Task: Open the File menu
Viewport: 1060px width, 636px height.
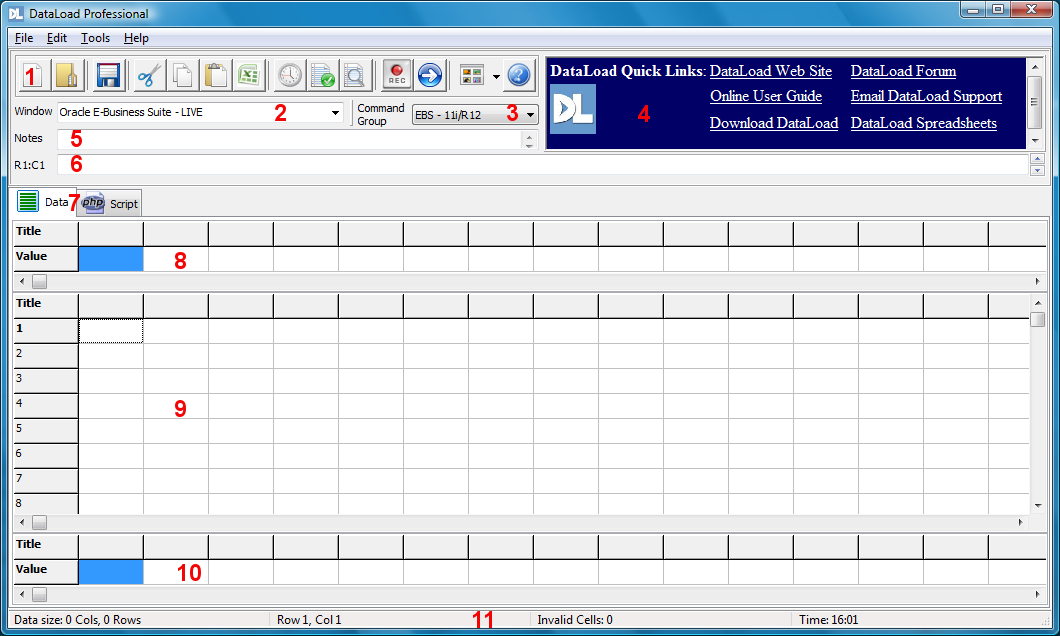Action: [x=24, y=38]
